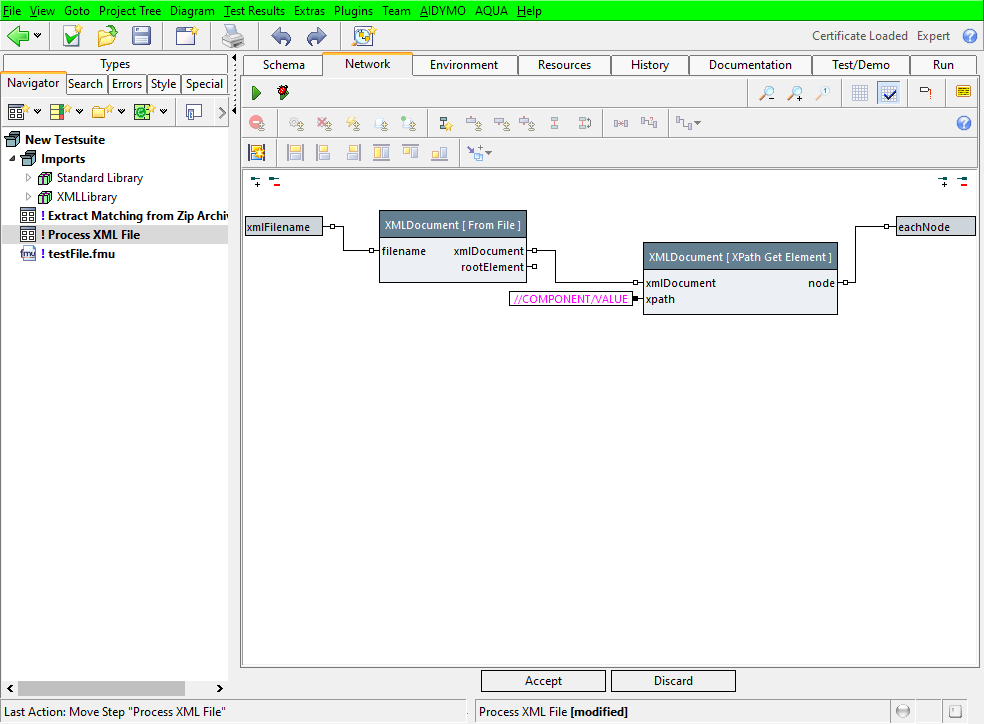The height and width of the screenshot is (724, 984).
Task: Click the navigator horizontal scrollbar thumb
Action: 100,689
